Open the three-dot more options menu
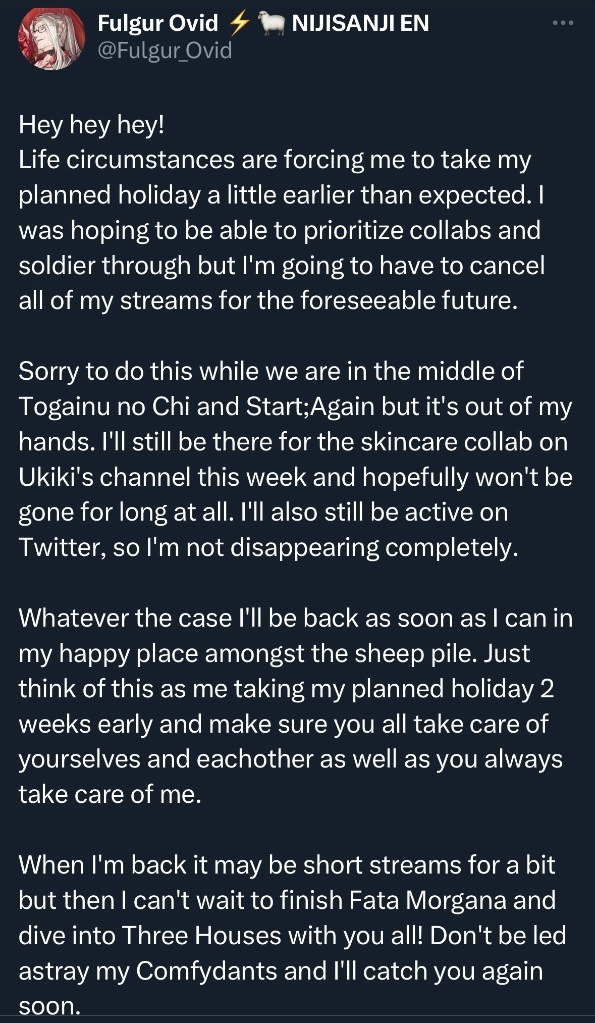Viewport: 595px width, 1023px height. click(x=562, y=23)
